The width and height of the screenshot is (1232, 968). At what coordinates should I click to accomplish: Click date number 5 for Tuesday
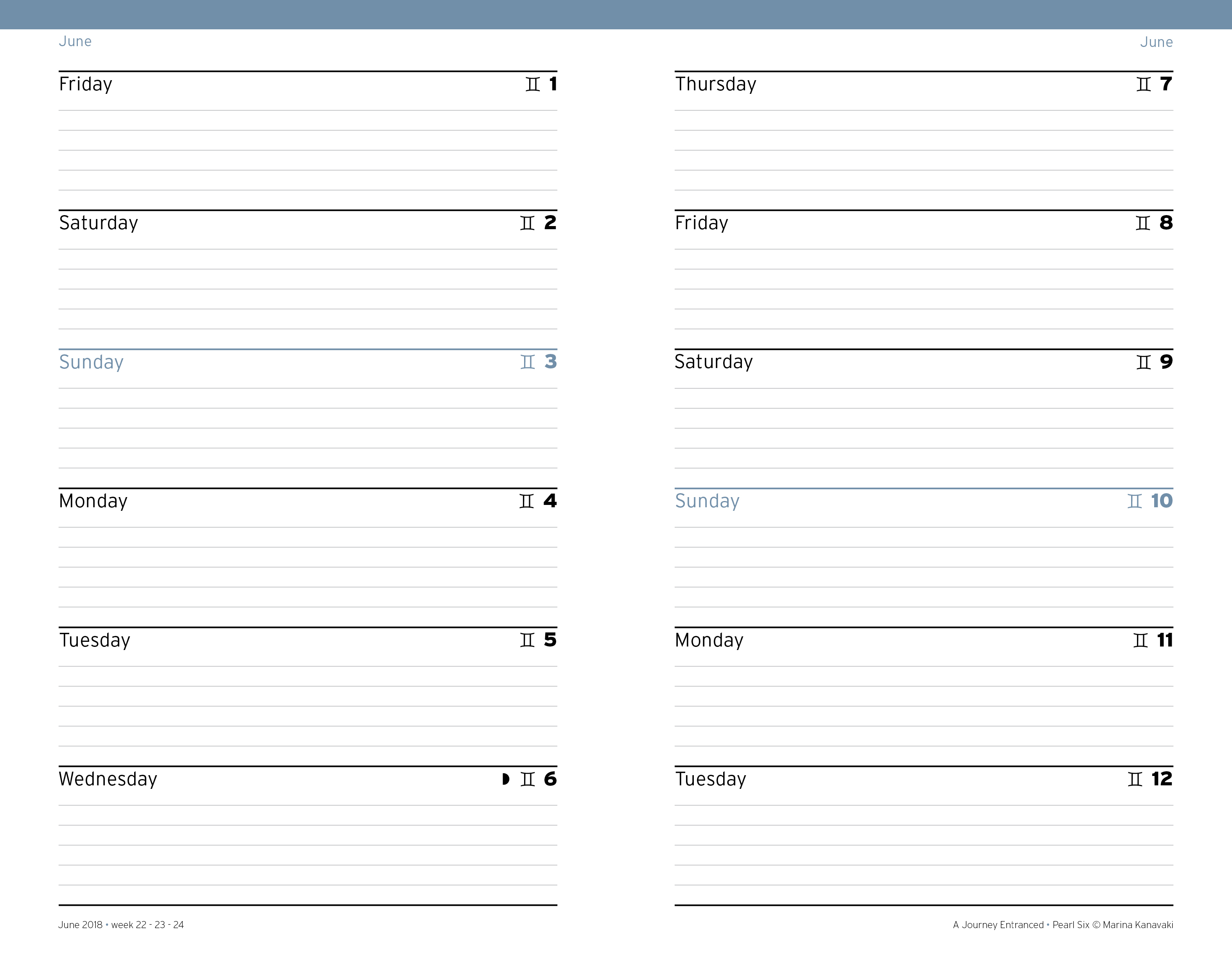[550, 640]
